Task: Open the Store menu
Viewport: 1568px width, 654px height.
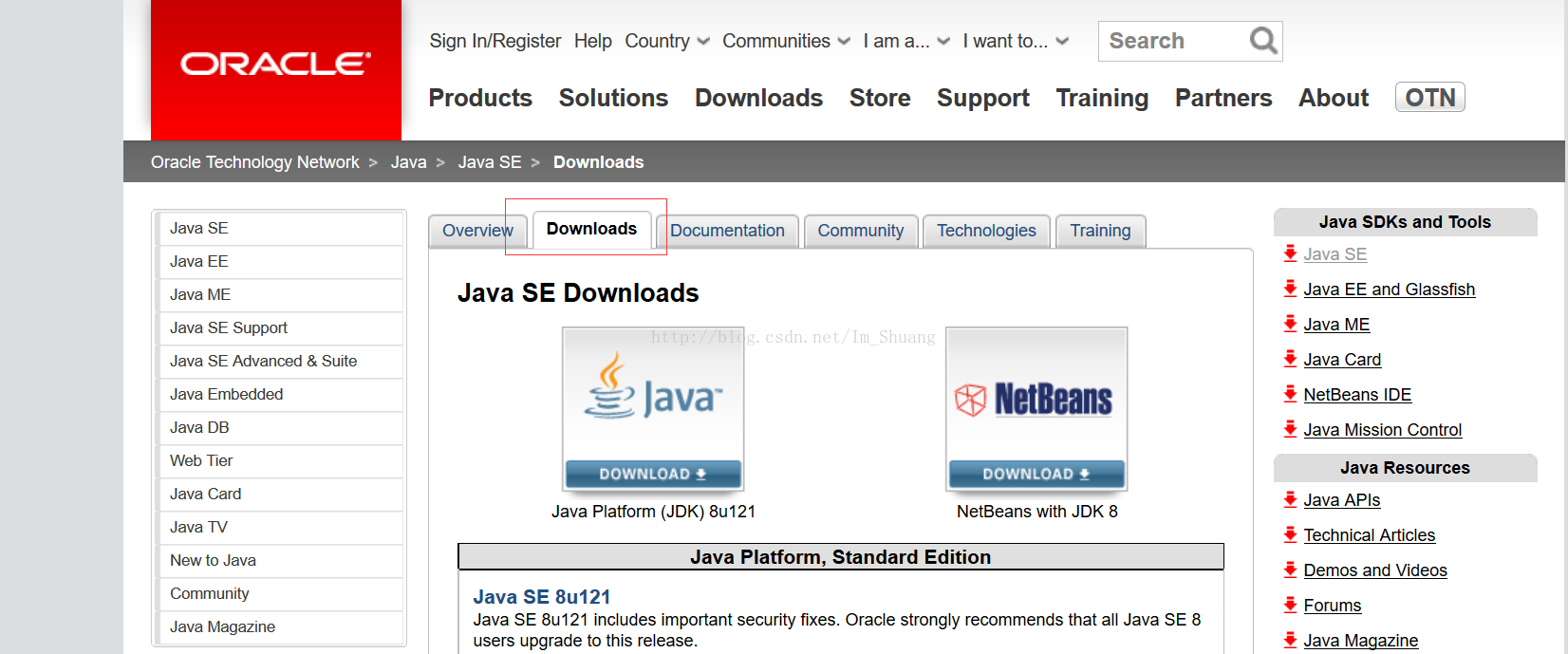Action: click(880, 98)
